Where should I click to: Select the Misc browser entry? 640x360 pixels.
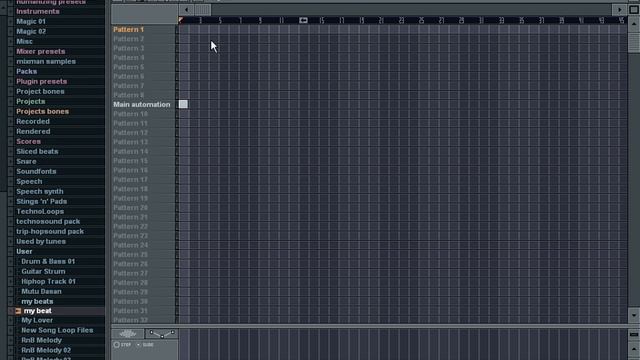[x=24, y=41]
